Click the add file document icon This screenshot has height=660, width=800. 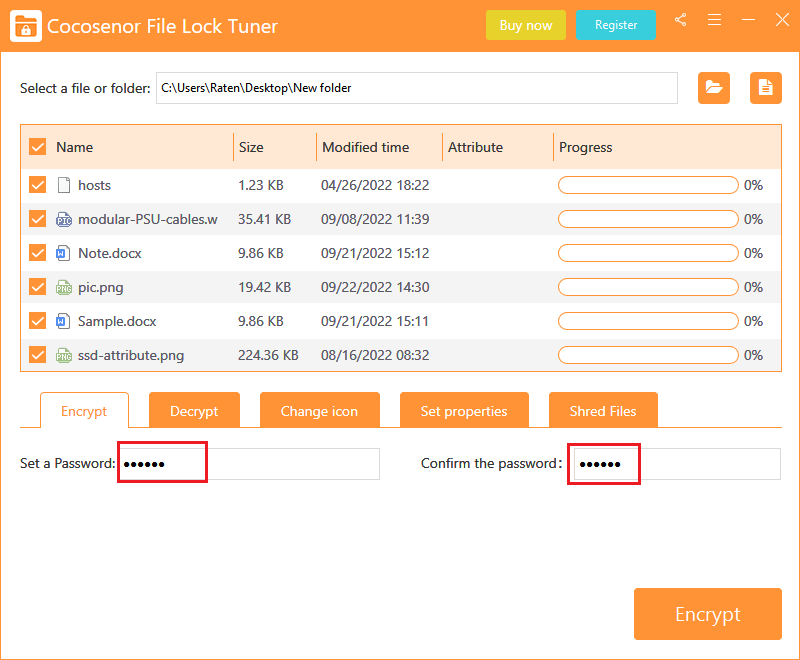pyautogui.click(x=765, y=88)
